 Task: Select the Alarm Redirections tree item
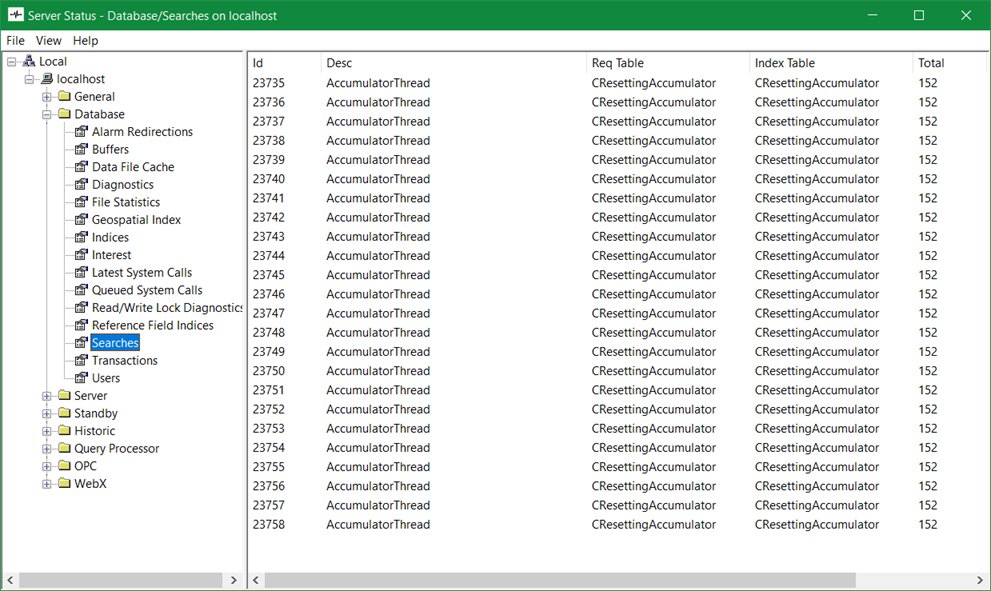(142, 132)
